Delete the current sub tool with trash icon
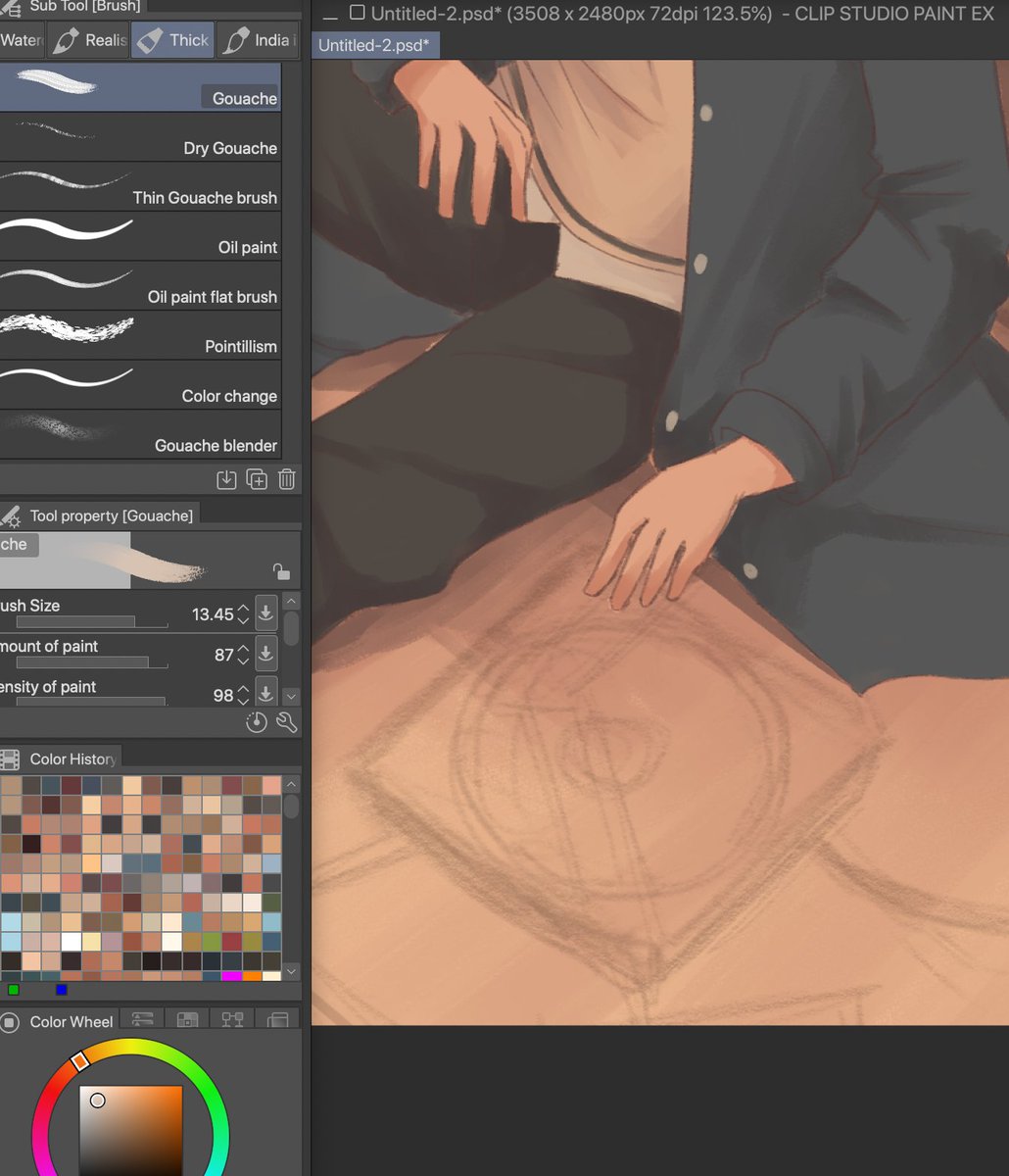 pyautogui.click(x=286, y=479)
